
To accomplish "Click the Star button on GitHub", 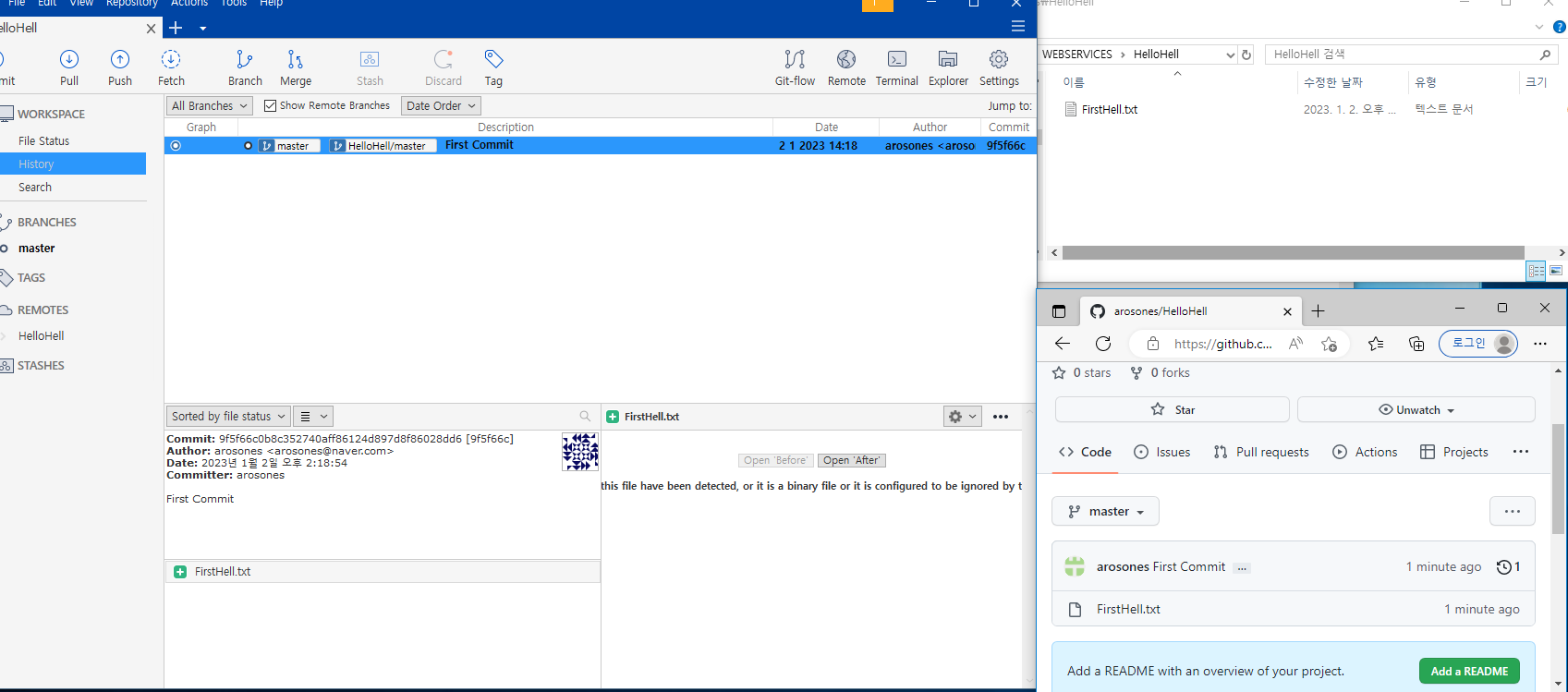I will click(1173, 410).
